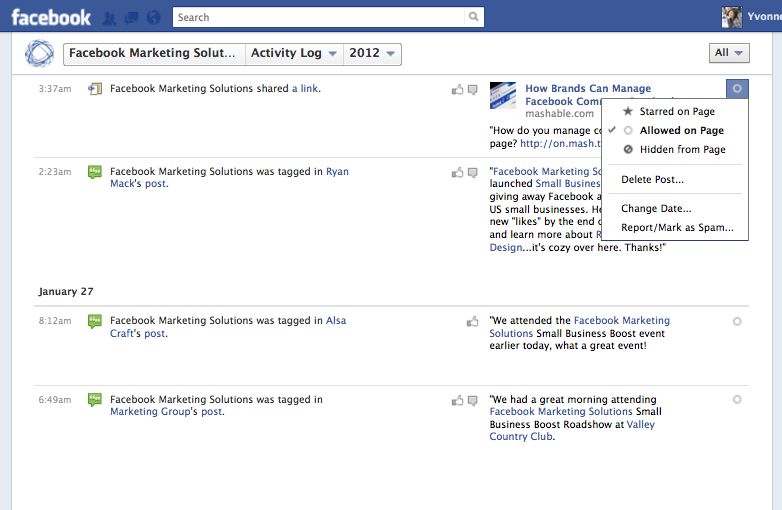Screen dimensions: 782x510
Task: Click the 3:37am timestamp
Action: click(55, 89)
